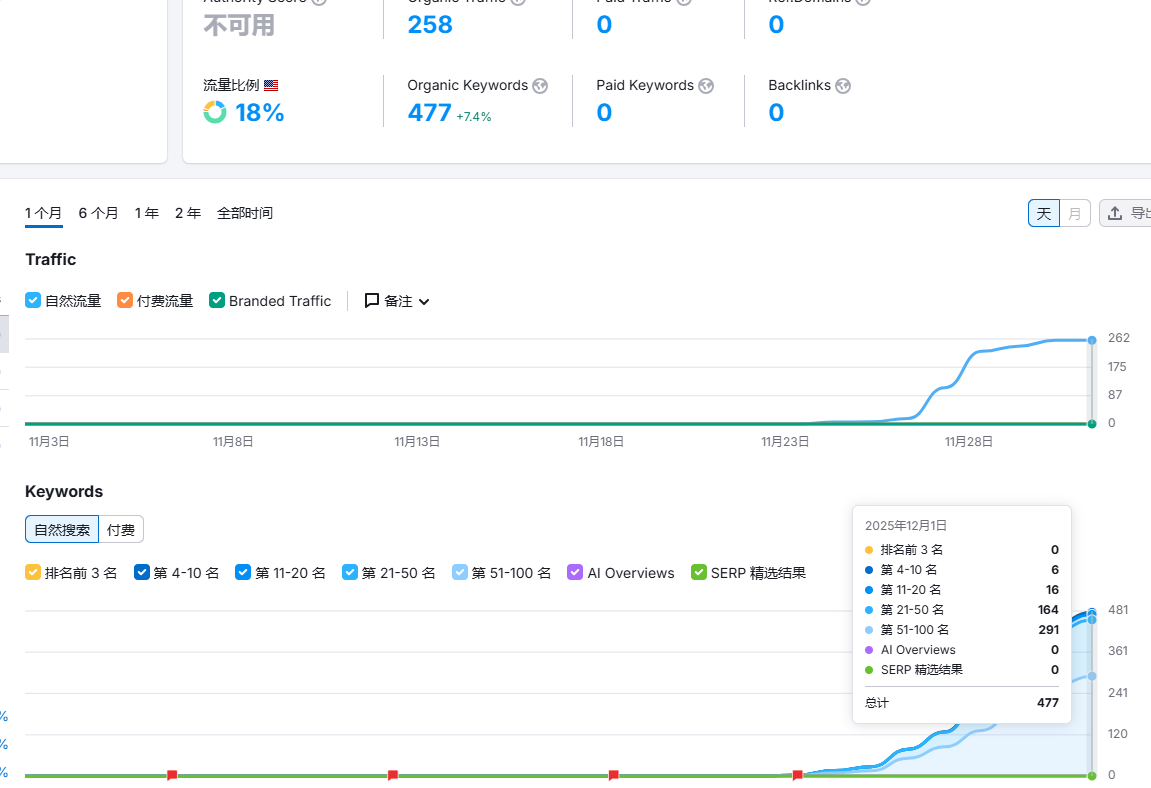Select the 付费 tab under Keywords
The height and width of the screenshot is (788, 1151).
120,529
